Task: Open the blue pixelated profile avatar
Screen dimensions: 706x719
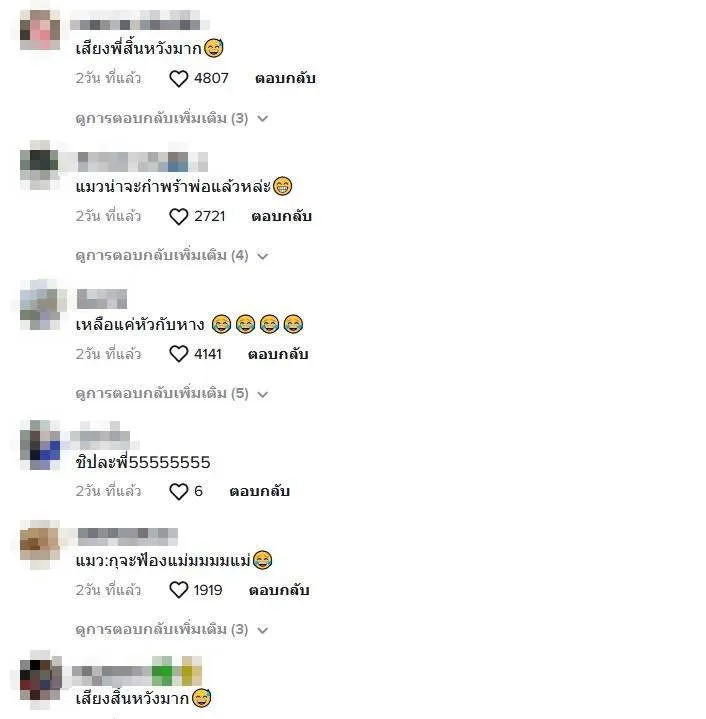Action: point(40,445)
